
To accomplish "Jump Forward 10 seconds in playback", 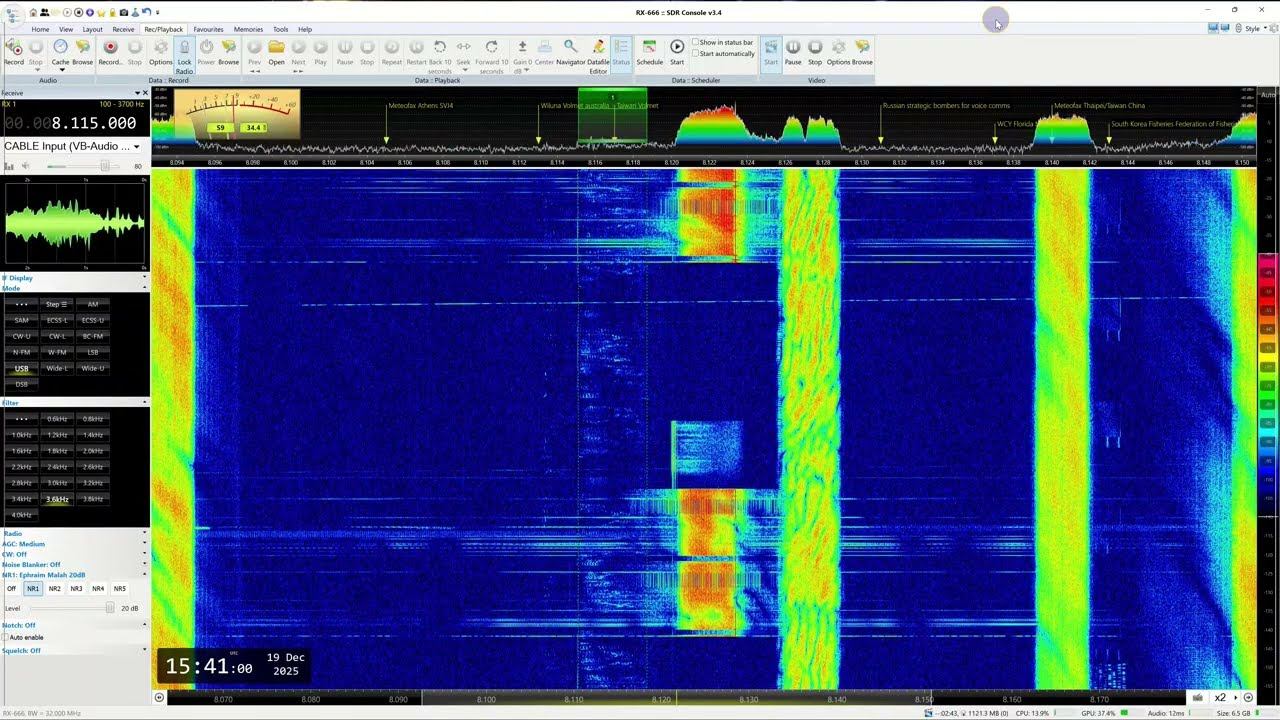I will point(491,56).
